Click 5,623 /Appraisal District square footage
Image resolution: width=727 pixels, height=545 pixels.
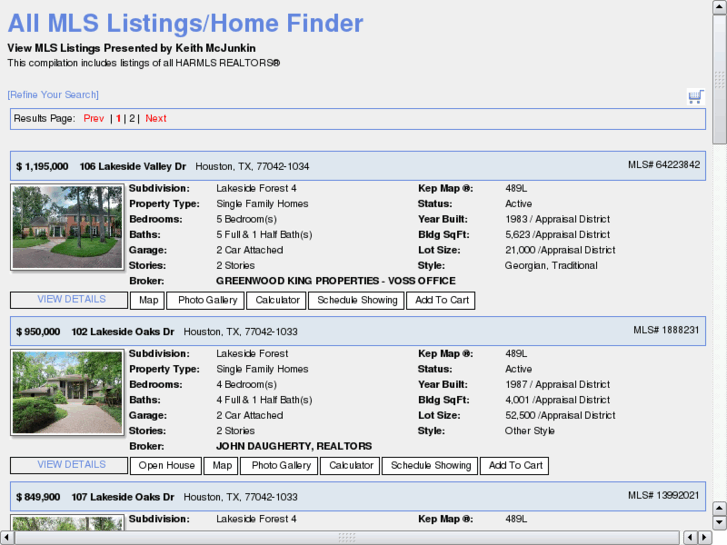tap(557, 235)
